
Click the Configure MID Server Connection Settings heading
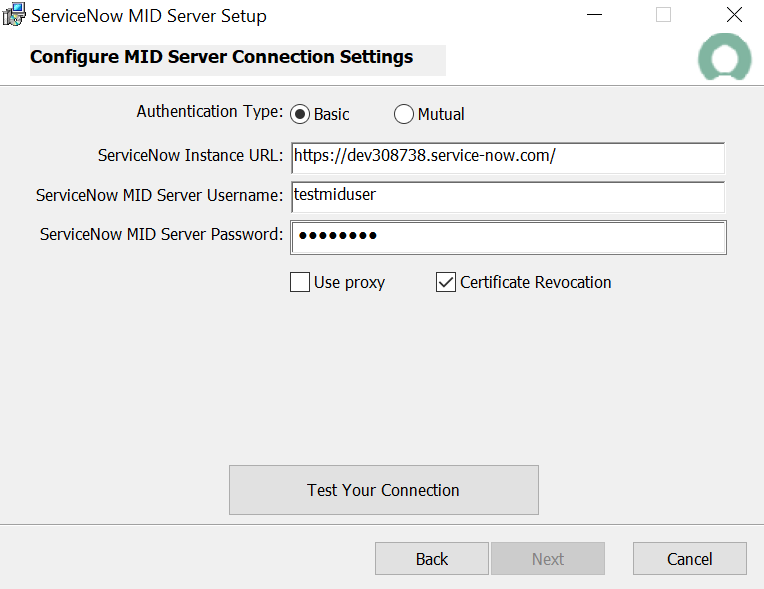(x=222, y=57)
